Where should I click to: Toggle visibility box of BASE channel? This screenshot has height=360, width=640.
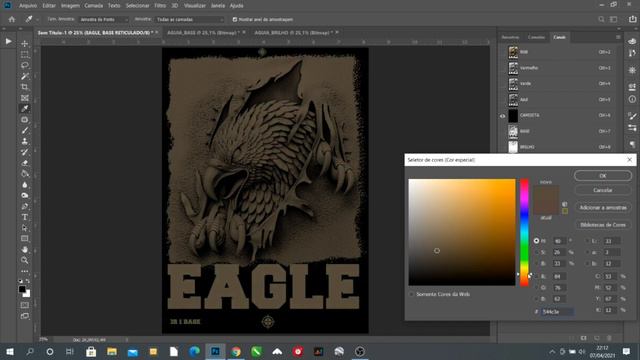coord(502,131)
